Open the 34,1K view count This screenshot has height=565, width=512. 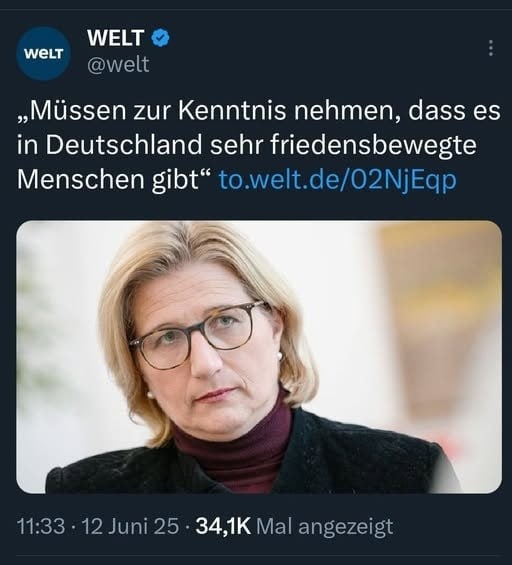(x=223, y=526)
